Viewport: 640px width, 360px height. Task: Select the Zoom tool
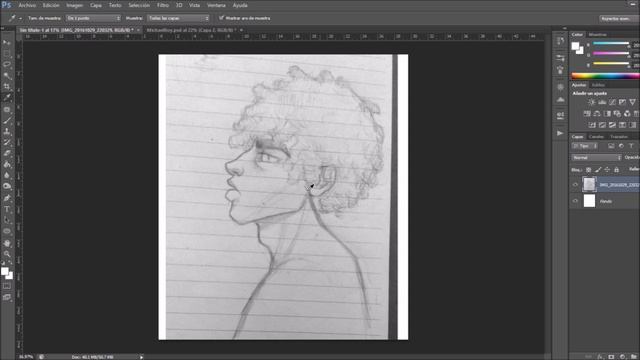7,254
